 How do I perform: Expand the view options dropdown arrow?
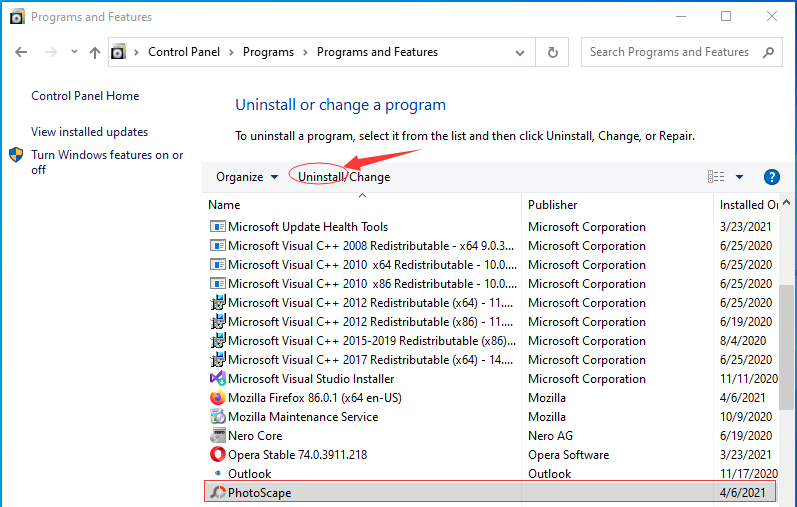click(739, 177)
